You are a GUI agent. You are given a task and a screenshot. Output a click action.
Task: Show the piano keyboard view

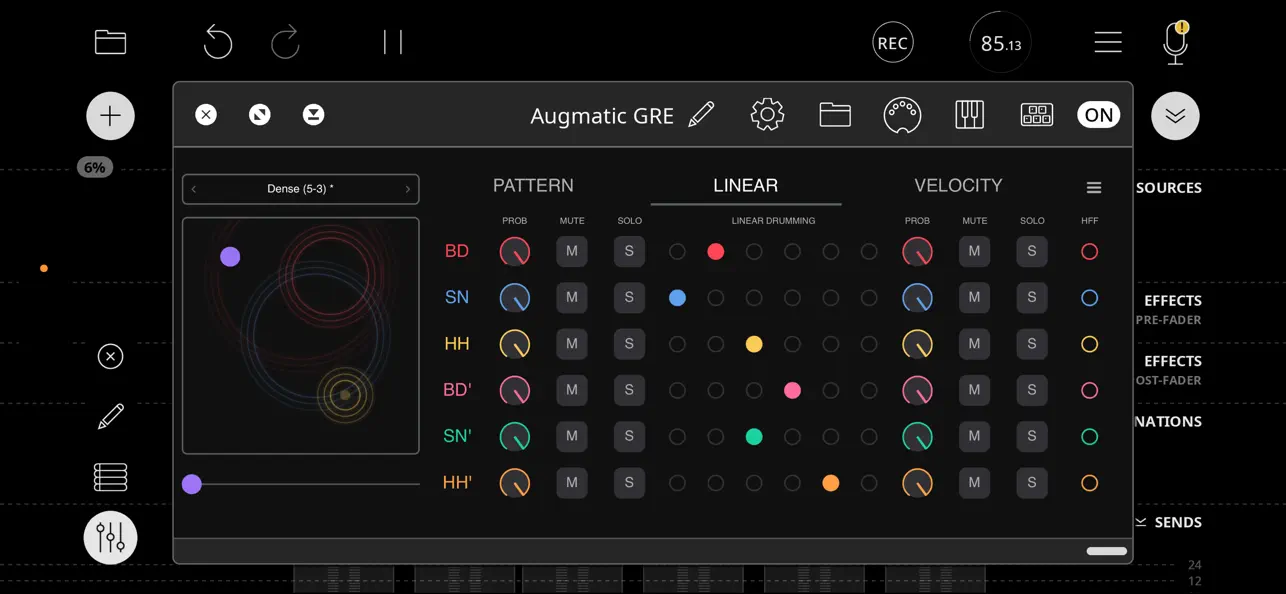[969, 114]
